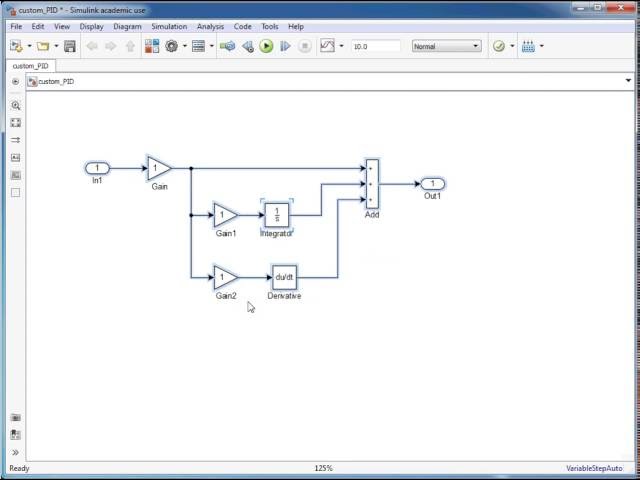This screenshot has width=640, height=480.
Task: Select the Add sum block
Action: [x=372, y=184]
